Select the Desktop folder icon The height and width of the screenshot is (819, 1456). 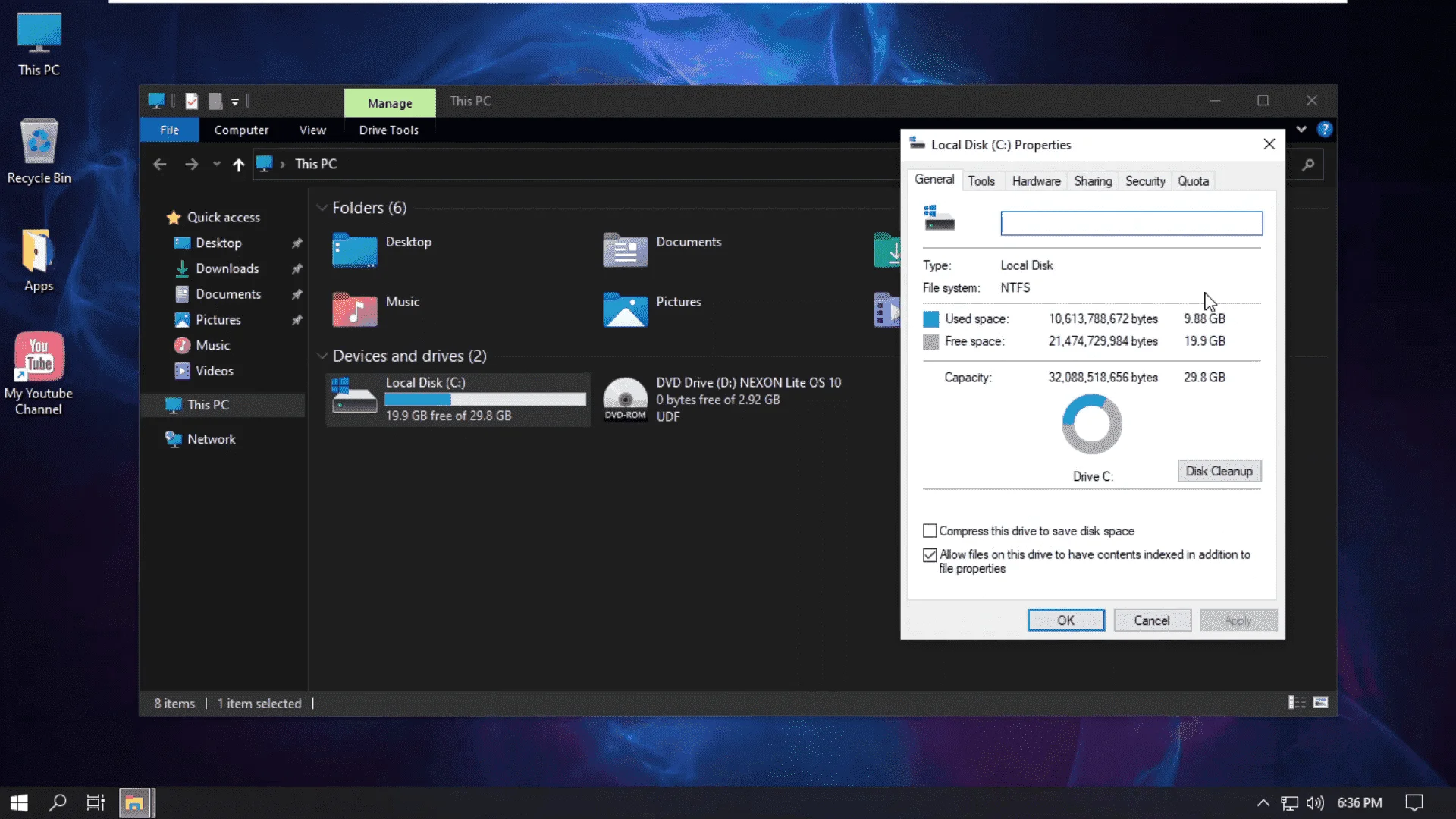(354, 251)
